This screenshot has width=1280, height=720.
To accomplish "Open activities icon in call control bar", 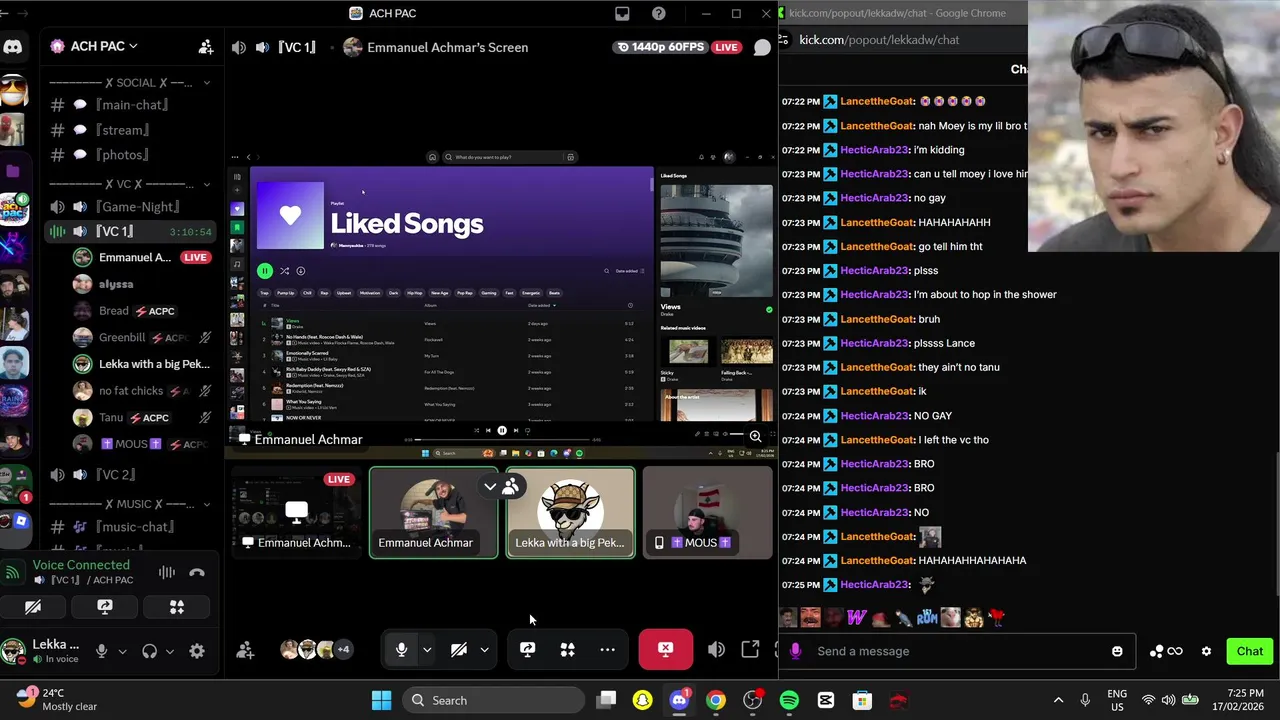I will pyautogui.click(x=567, y=650).
